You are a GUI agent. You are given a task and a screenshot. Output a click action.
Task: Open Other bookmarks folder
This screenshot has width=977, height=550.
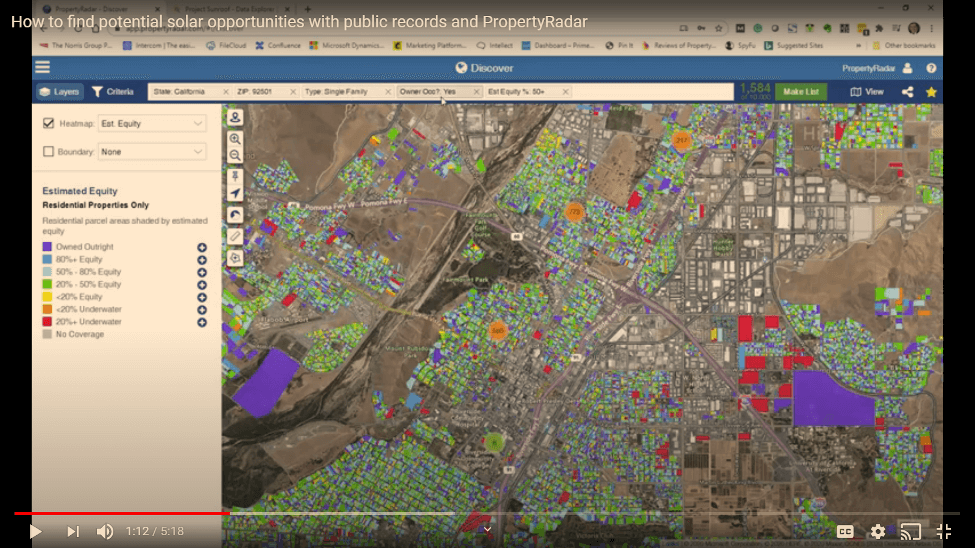coord(903,45)
